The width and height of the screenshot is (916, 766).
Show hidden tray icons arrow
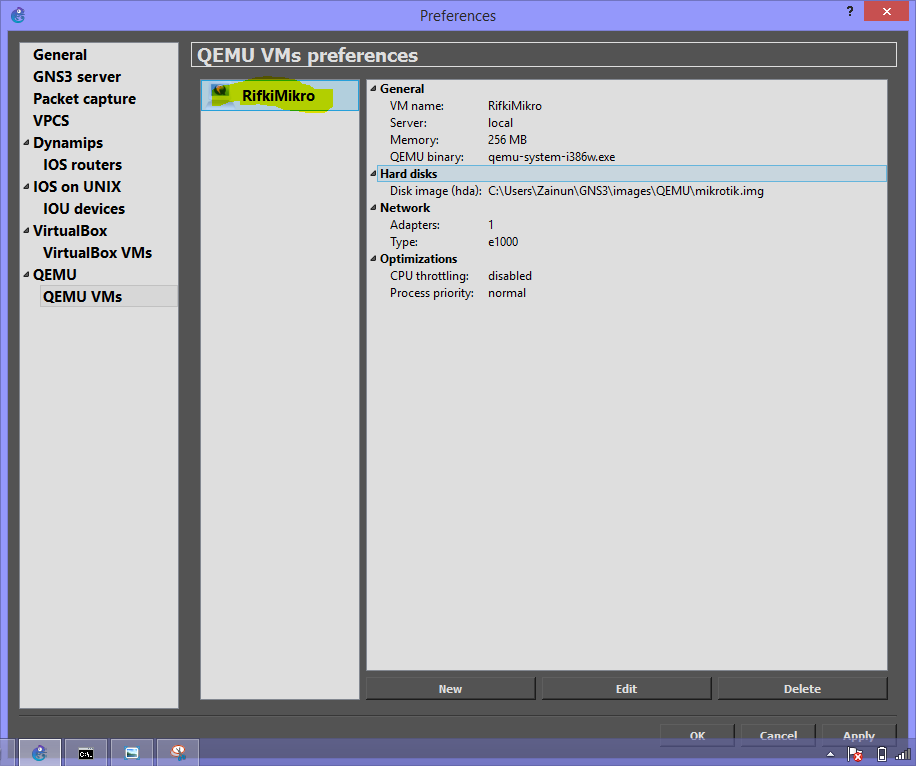(x=830, y=754)
